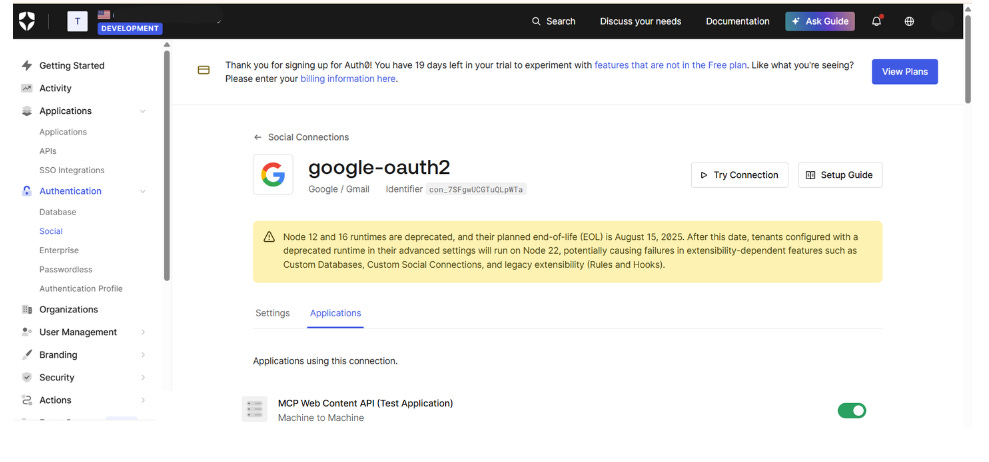Click the 'Machine to Machine' label

[x=321, y=418]
